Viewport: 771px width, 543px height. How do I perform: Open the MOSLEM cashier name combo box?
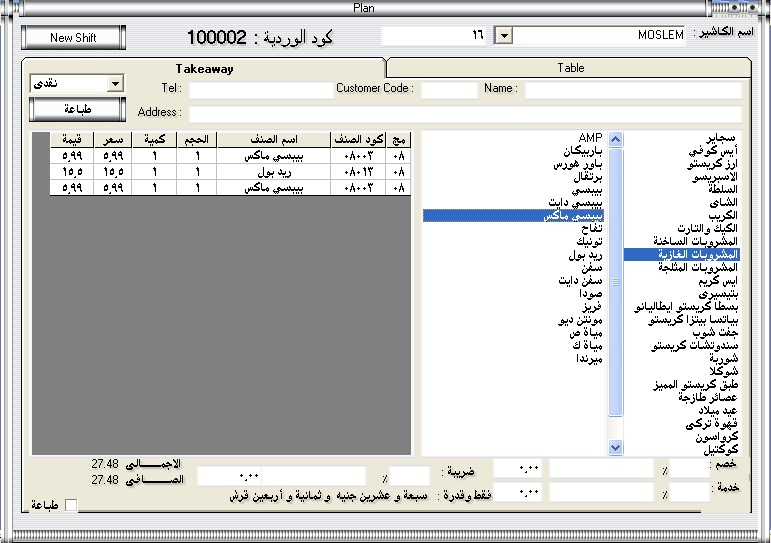[600, 36]
